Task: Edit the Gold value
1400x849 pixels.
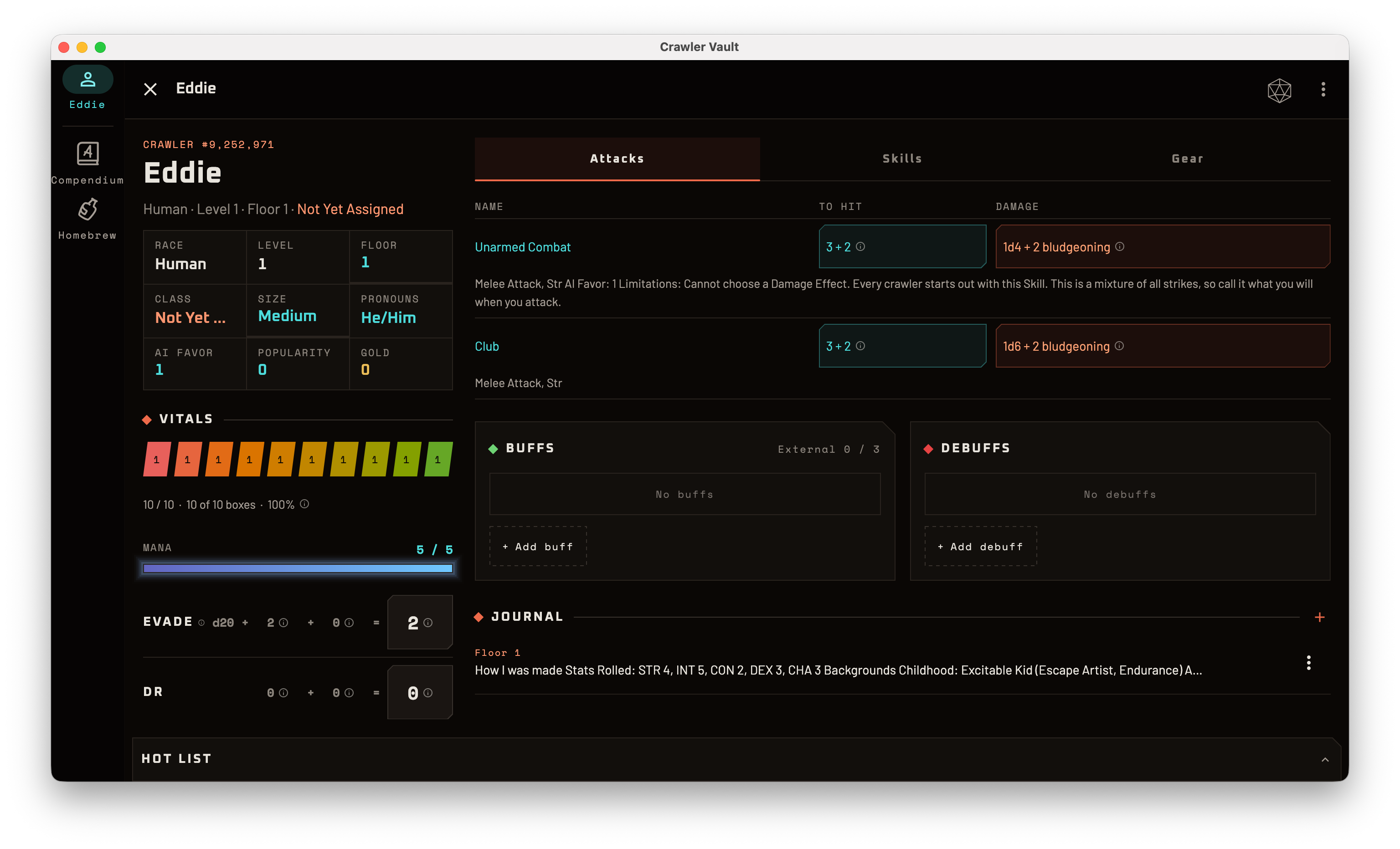Action: click(401, 363)
